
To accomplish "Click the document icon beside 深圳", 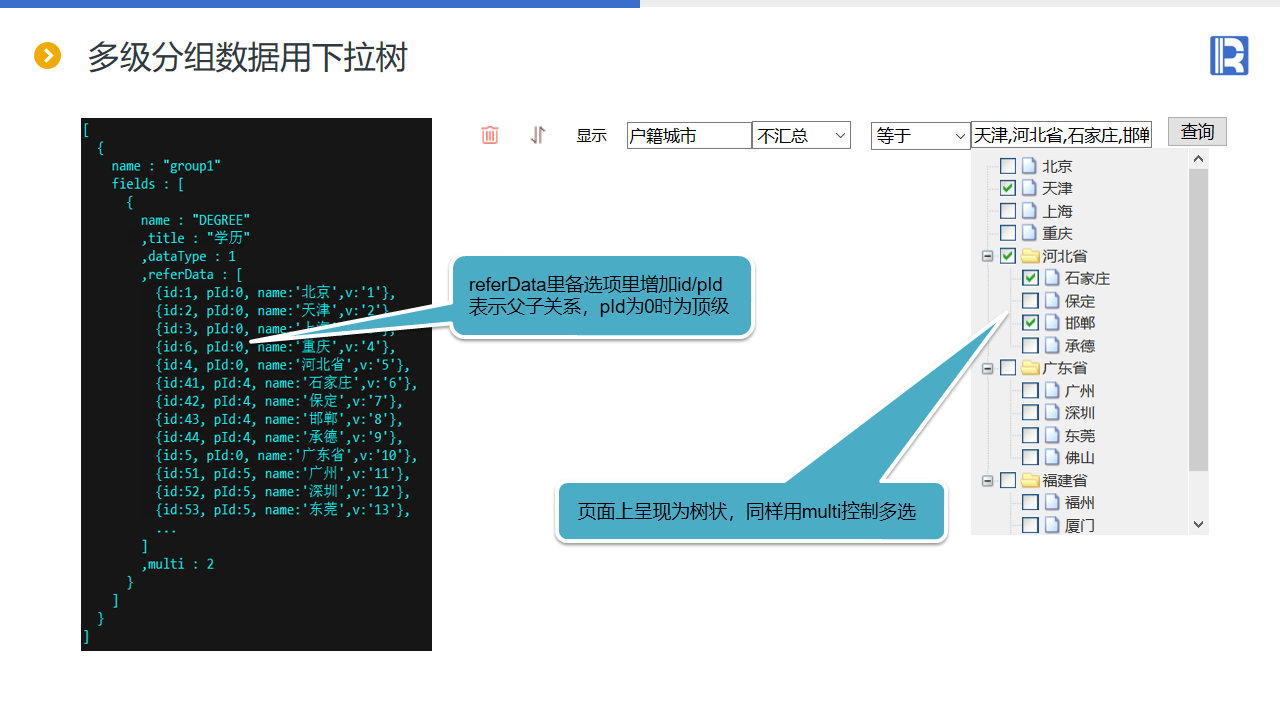I will pyautogui.click(x=1051, y=413).
